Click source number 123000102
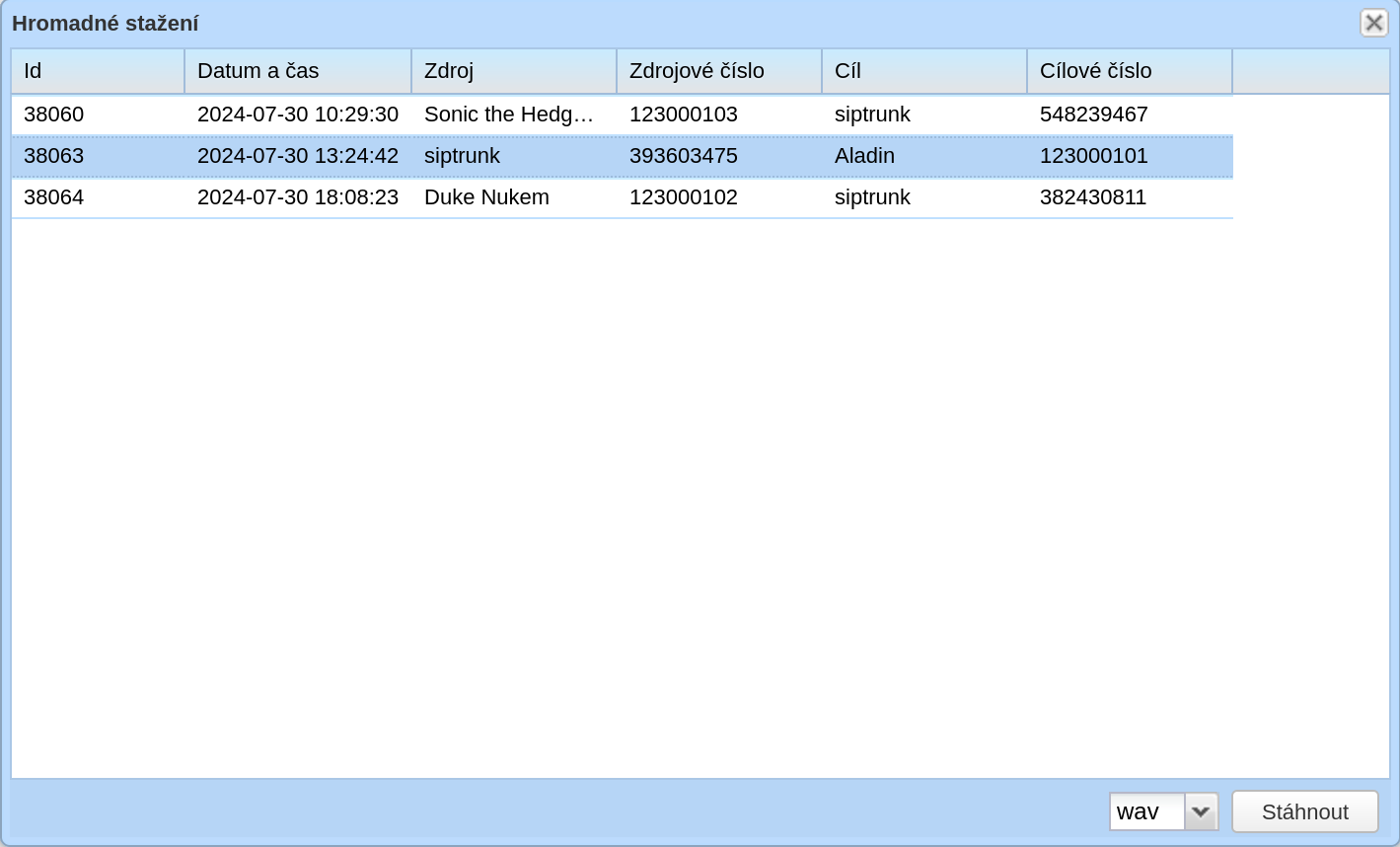 (x=684, y=197)
